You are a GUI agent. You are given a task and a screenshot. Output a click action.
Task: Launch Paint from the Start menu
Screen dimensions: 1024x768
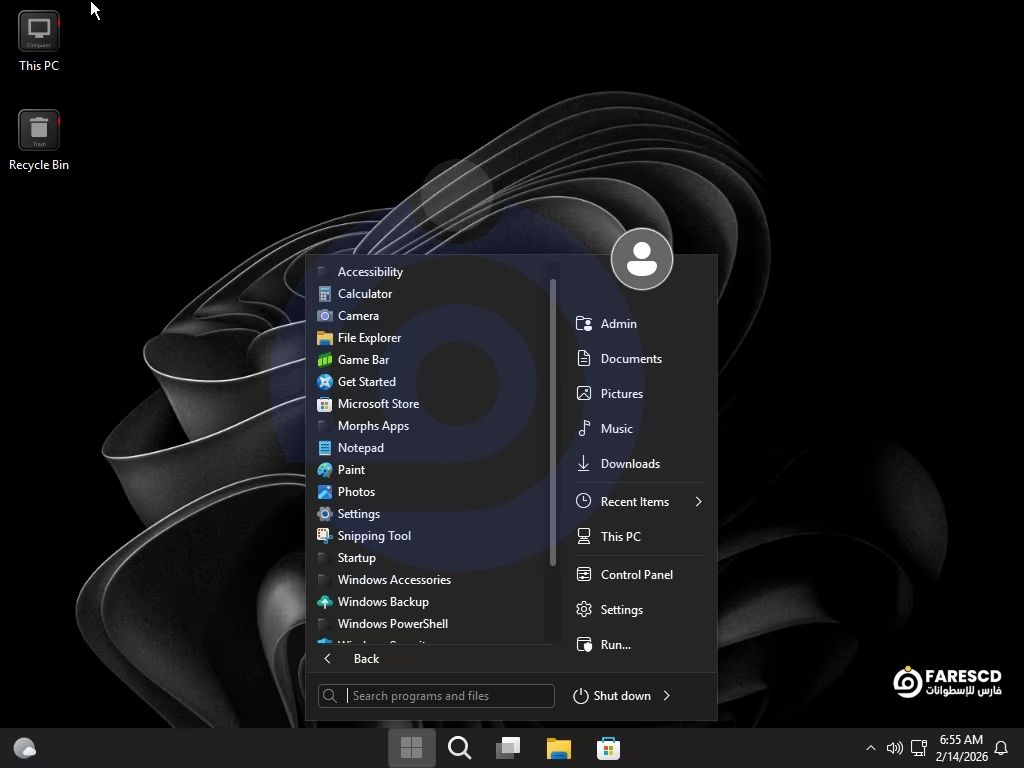pyautogui.click(x=350, y=470)
